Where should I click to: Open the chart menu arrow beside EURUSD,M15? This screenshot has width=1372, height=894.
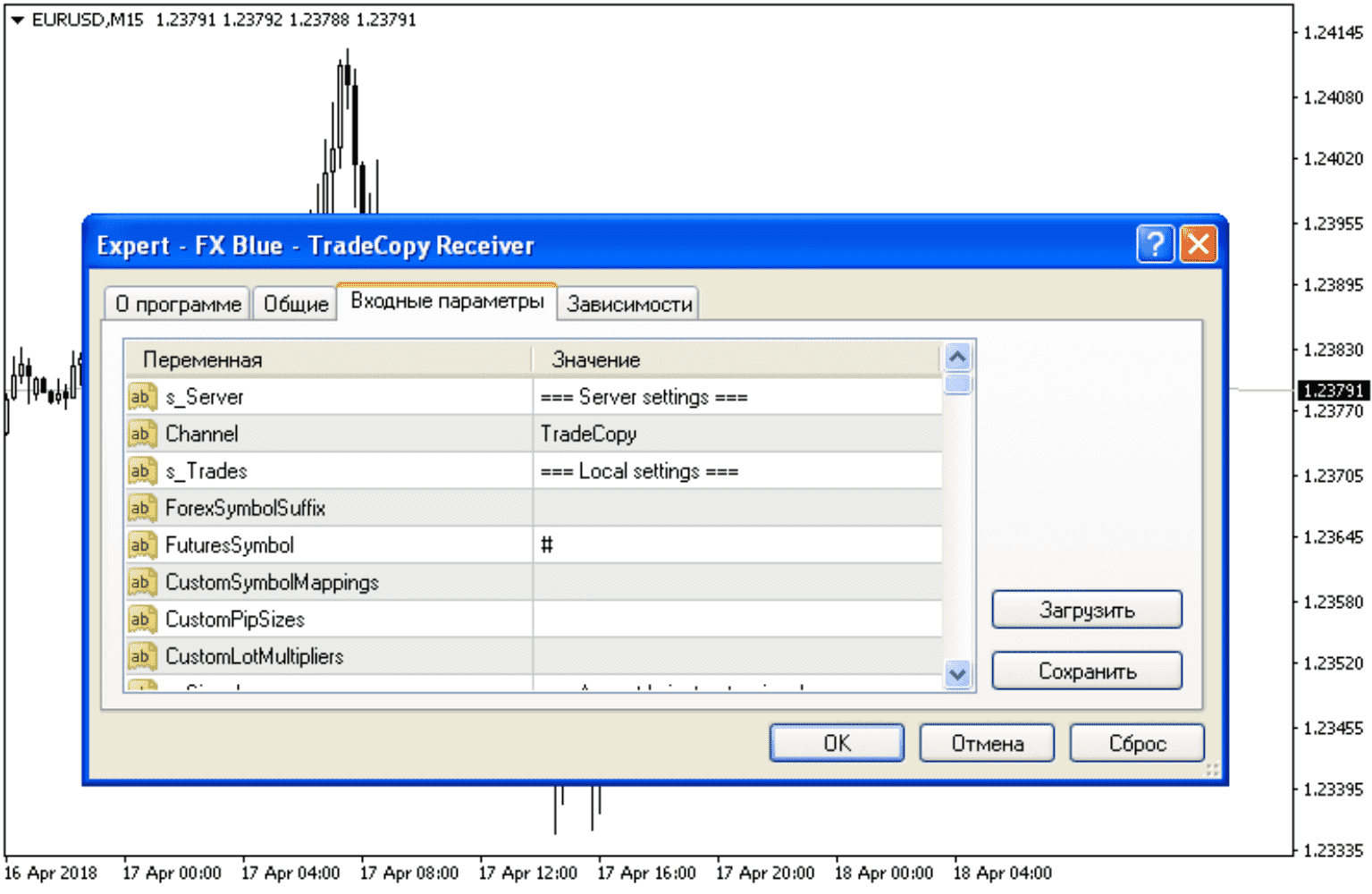[17, 20]
